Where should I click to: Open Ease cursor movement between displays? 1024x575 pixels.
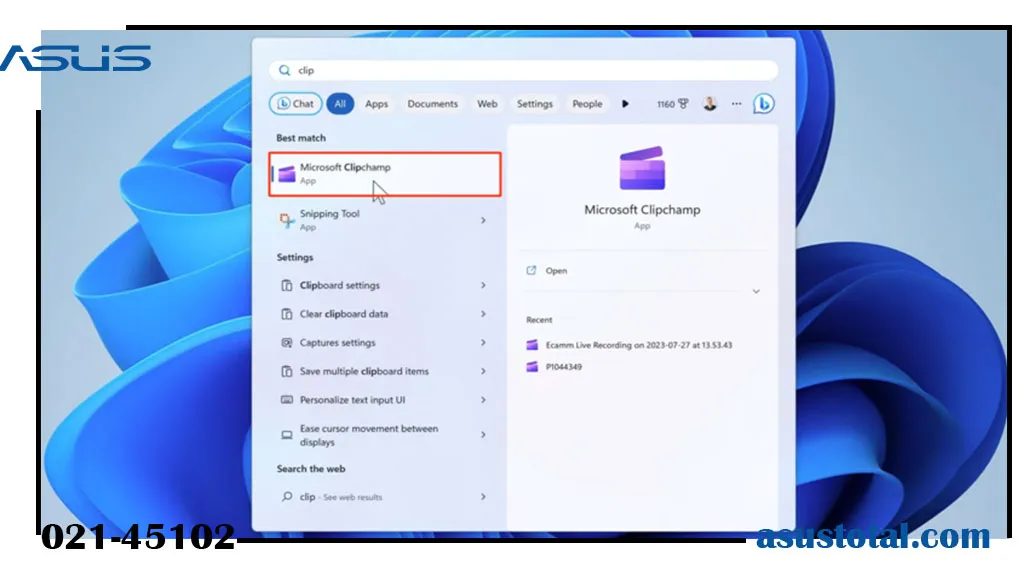385,435
